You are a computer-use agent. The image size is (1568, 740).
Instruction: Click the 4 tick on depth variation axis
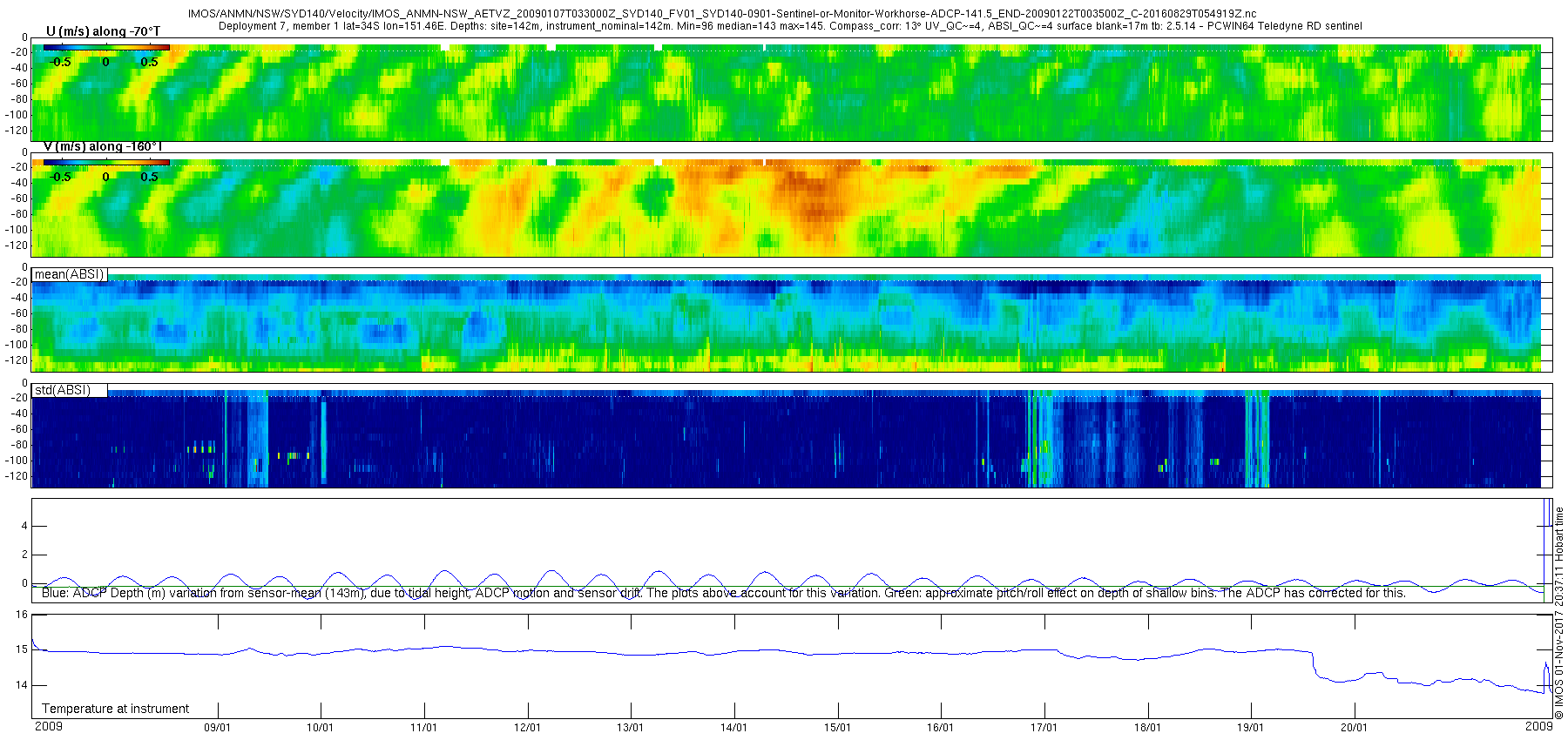tap(24, 526)
